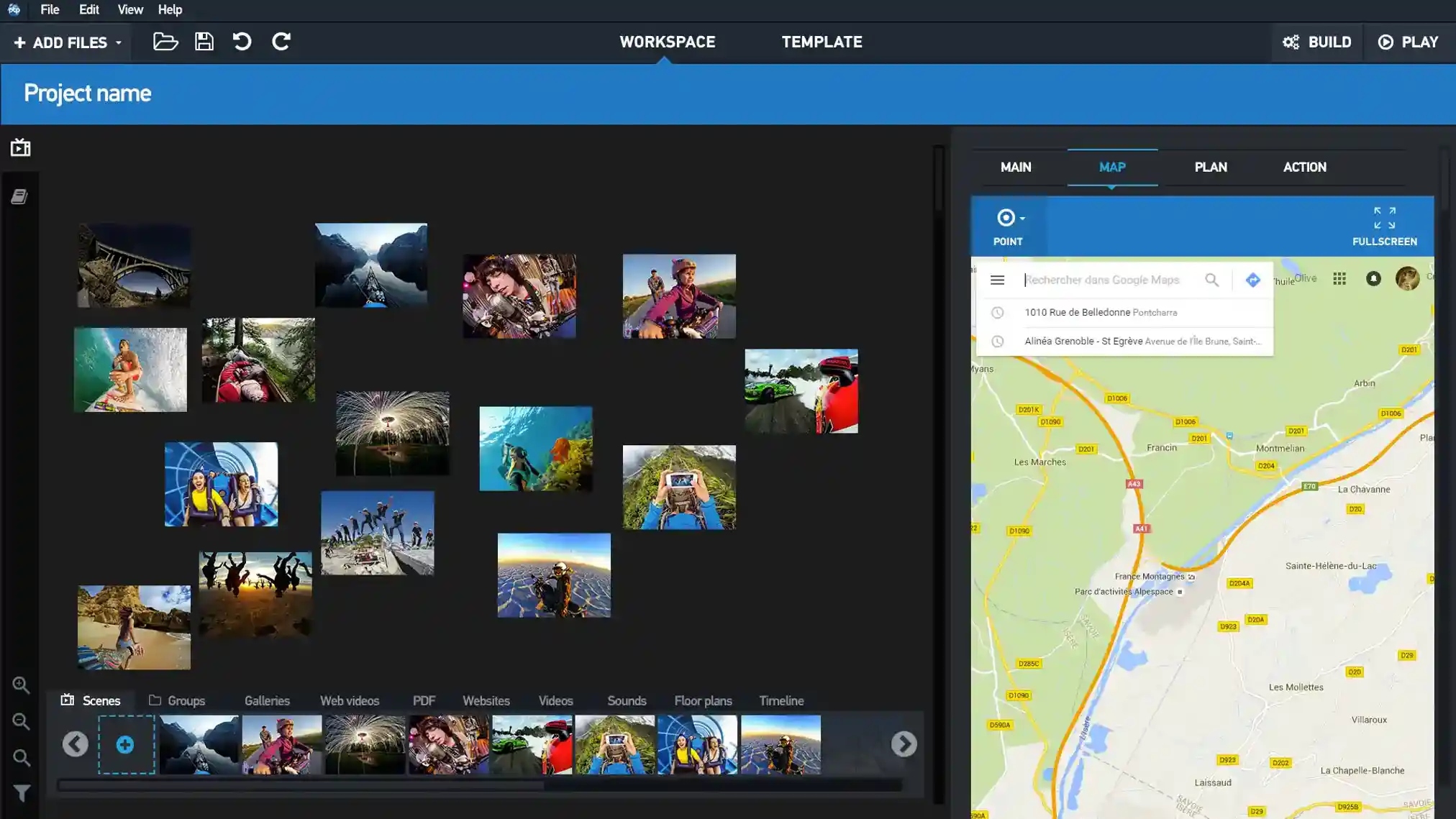Open the View menu
This screenshot has width=1456, height=819.
pyautogui.click(x=130, y=9)
